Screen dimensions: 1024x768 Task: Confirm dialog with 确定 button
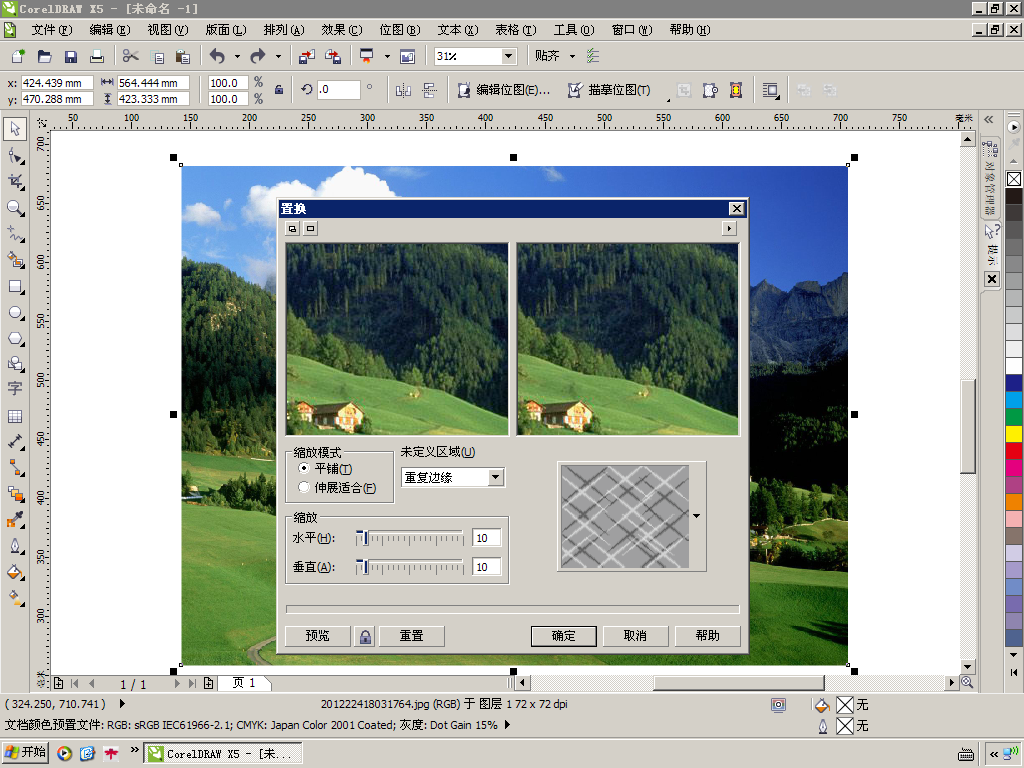564,636
